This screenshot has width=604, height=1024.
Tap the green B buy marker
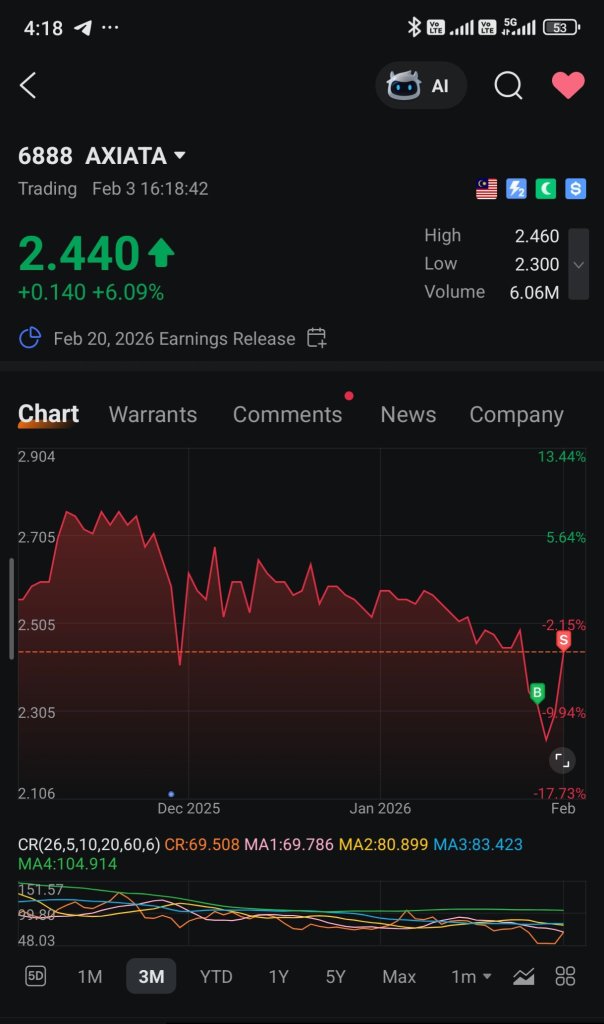(x=537, y=693)
